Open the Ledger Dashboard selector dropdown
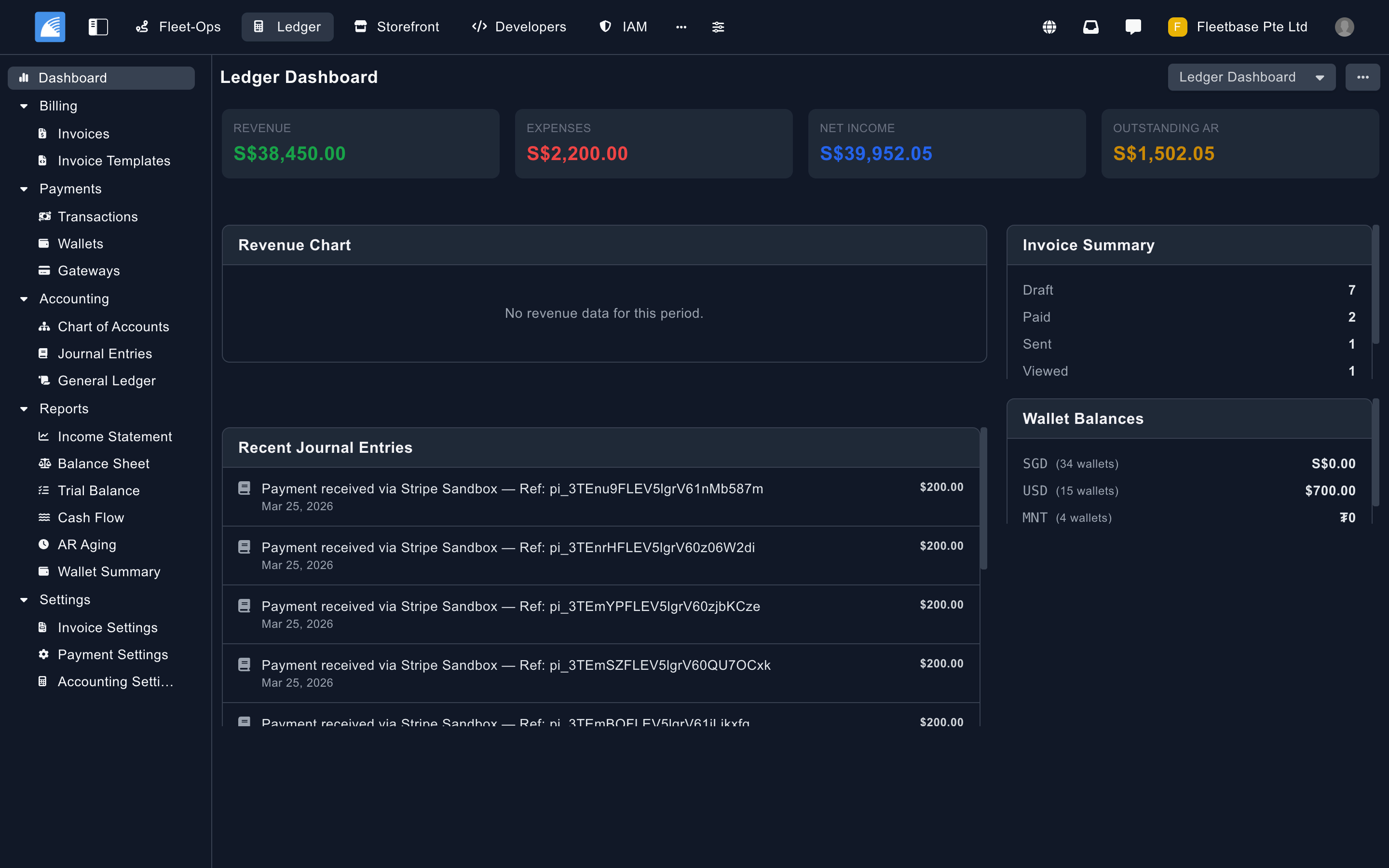Screen dimensions: 1389x868 (x=1251, y=78)
